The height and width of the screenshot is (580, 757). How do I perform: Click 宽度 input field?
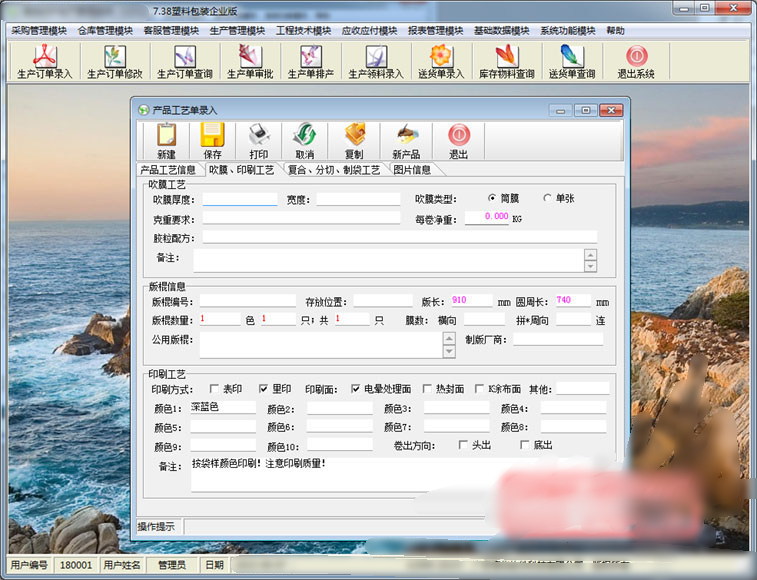pos(358,199)
